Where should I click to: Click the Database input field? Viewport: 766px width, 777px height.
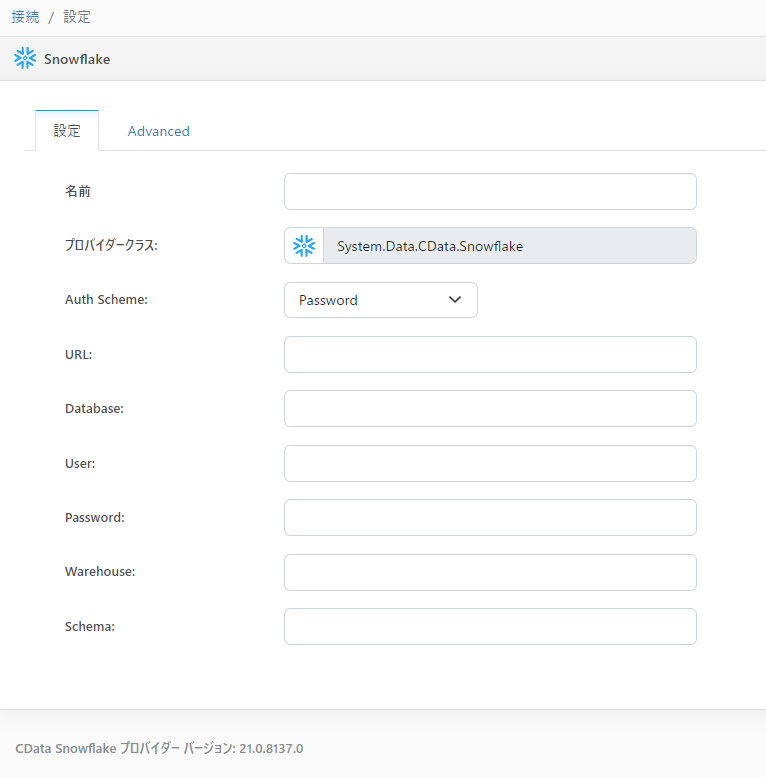[490, 408]
